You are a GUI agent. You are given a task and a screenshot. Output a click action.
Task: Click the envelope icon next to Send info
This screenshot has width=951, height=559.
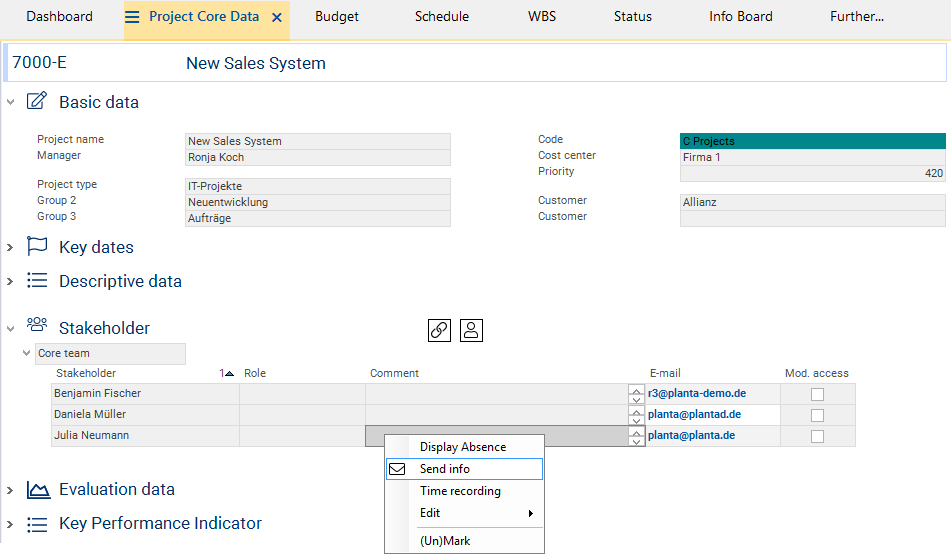[397, 469]
